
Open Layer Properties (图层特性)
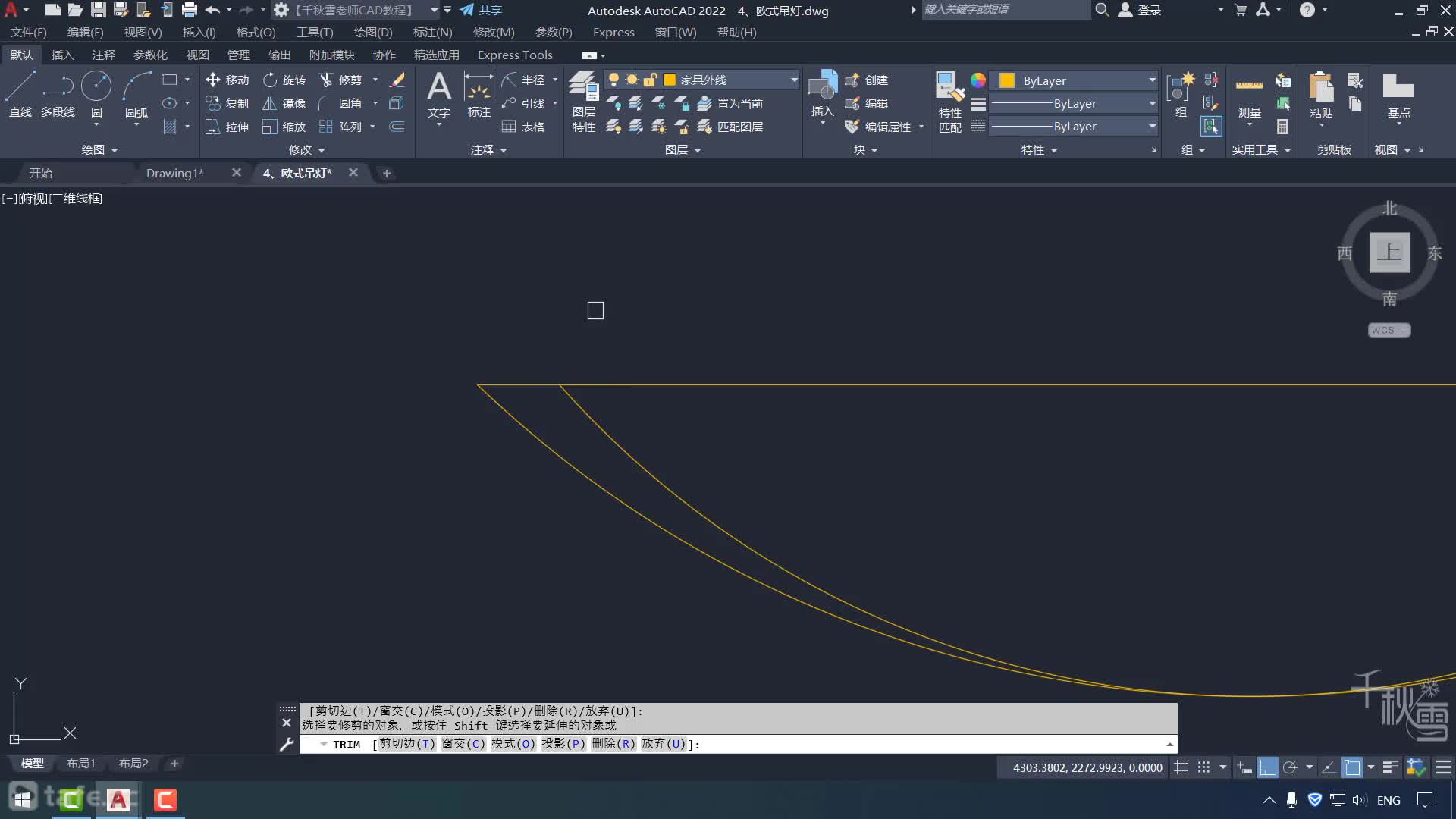pyautogui.click(x=583, y=102)
